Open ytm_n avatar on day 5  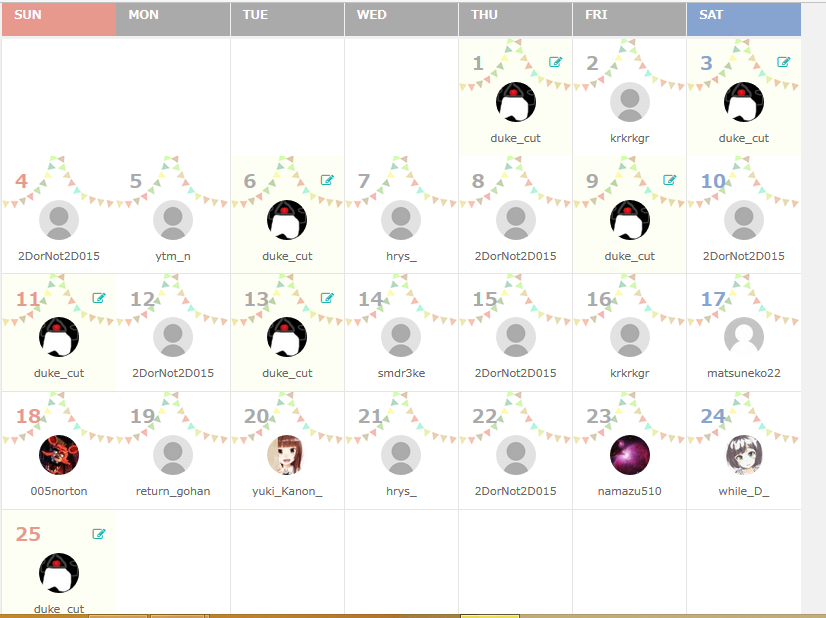tap(173, 220)
